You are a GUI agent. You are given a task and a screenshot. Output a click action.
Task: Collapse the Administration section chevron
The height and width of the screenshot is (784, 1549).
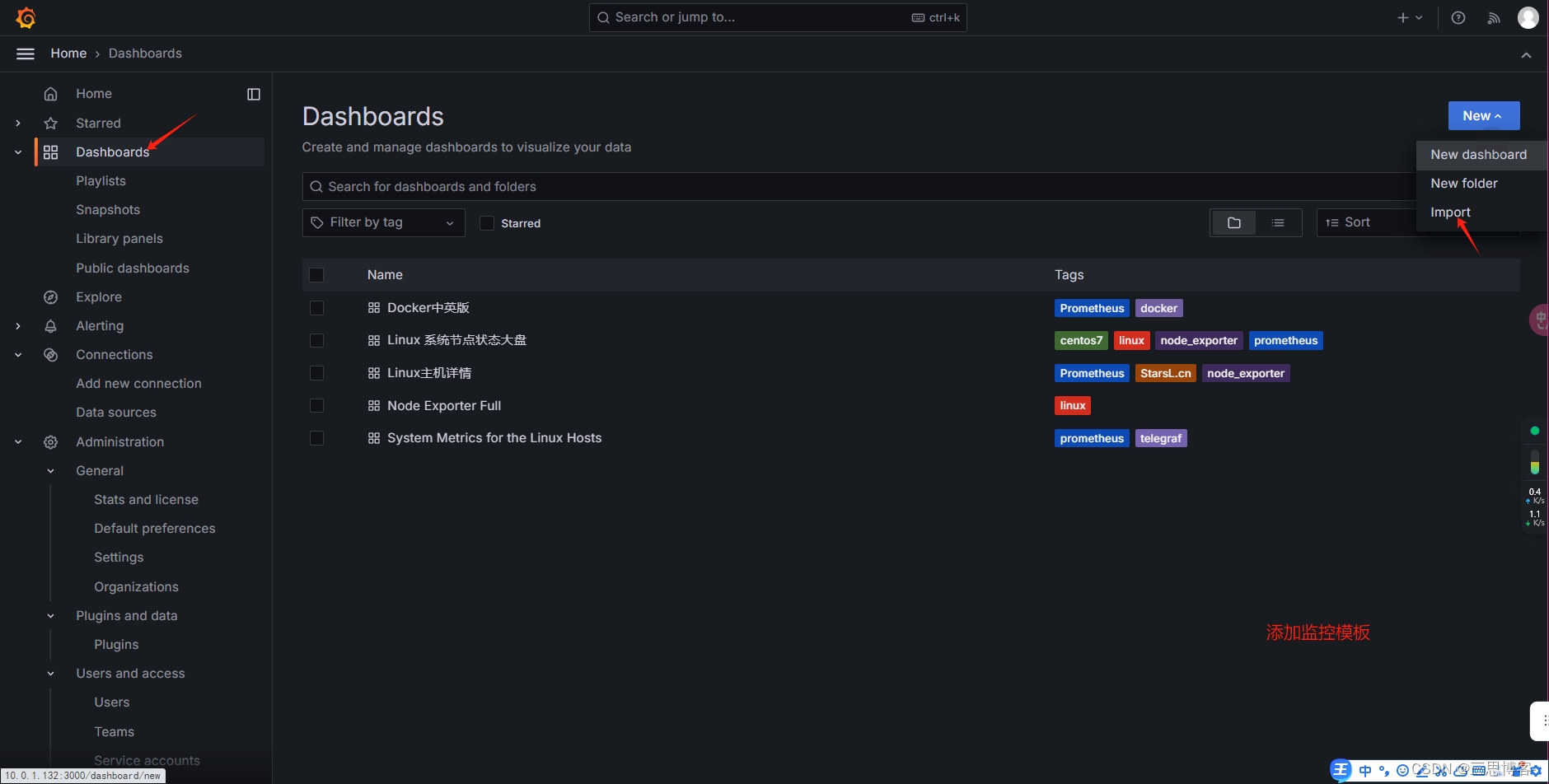(18, 442)
